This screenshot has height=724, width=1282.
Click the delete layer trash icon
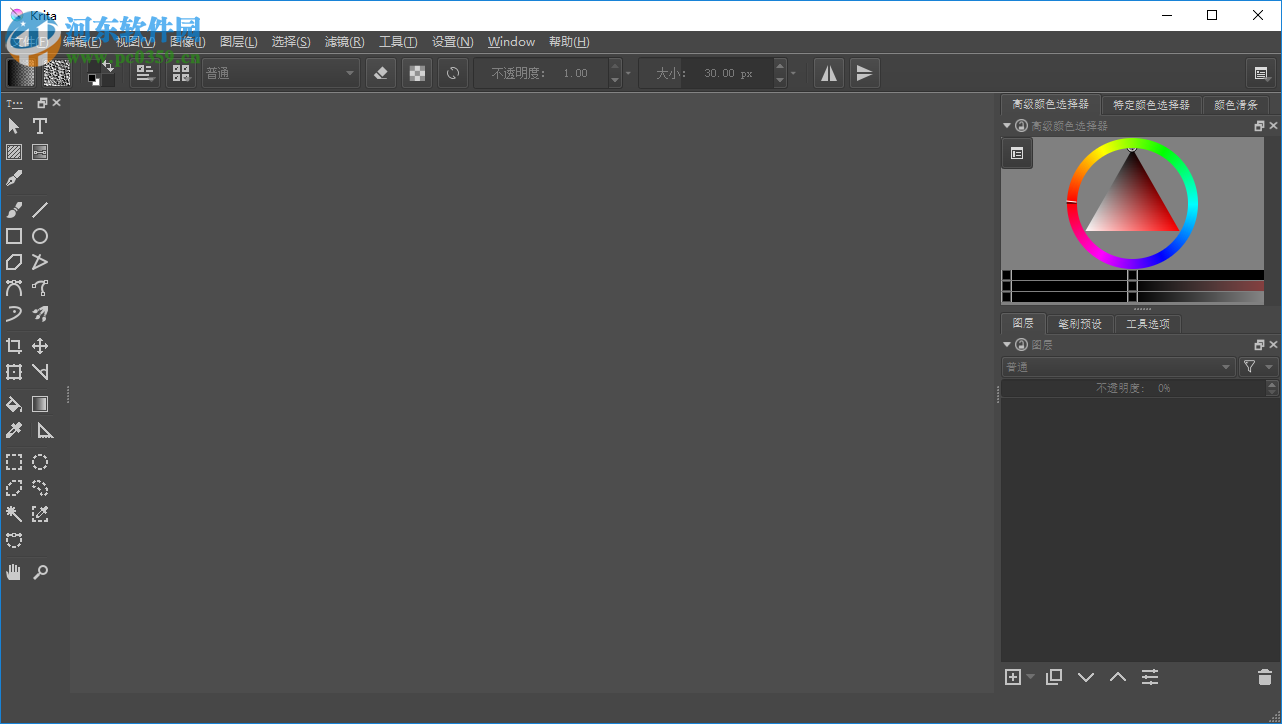[x=1264, y=677]
